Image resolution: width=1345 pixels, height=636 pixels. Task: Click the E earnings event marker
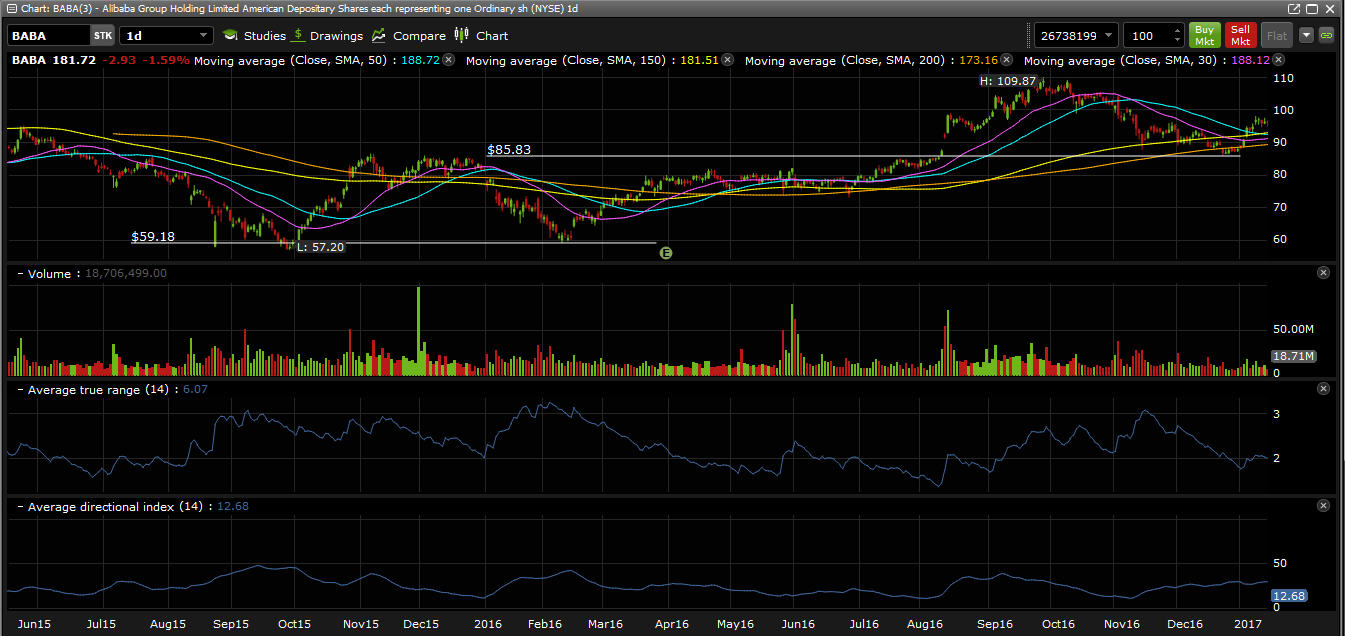(x=666, y=253)
